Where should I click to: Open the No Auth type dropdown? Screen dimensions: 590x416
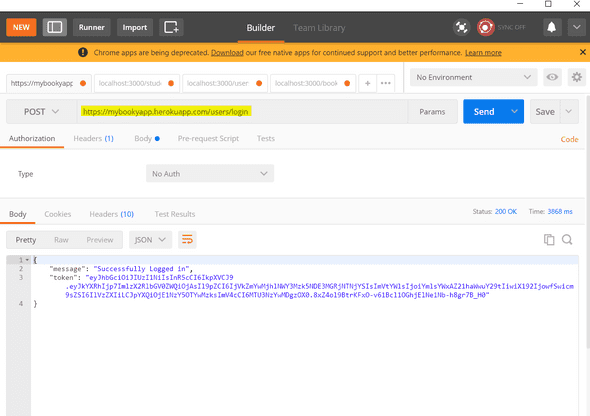point(210,173)
